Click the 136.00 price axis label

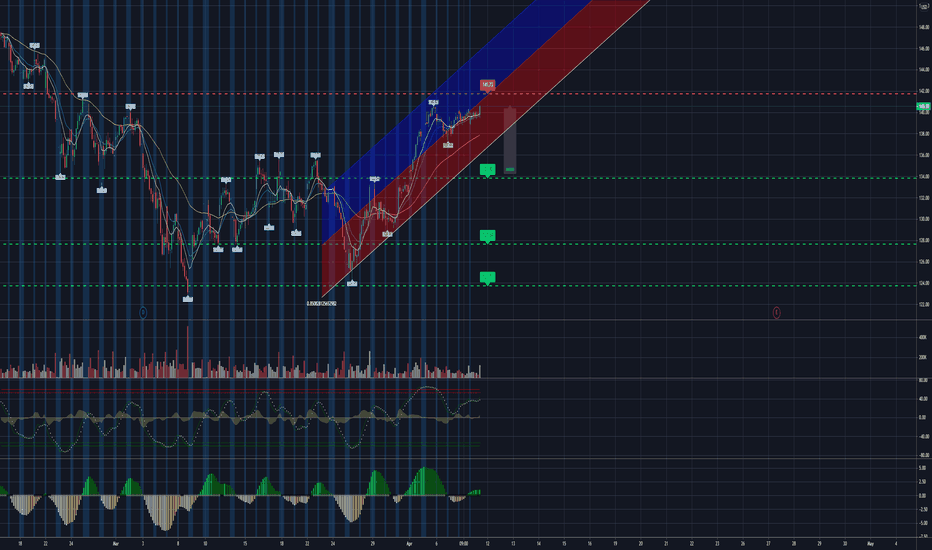[x=924, y=155]
